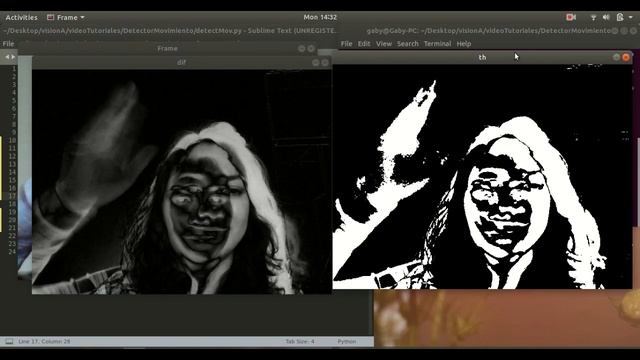Image resolution: width=640 pixels, height=360 pixels.
Task: Open the battery status icon
Action: pyautogui.click(x=620, y=17)
